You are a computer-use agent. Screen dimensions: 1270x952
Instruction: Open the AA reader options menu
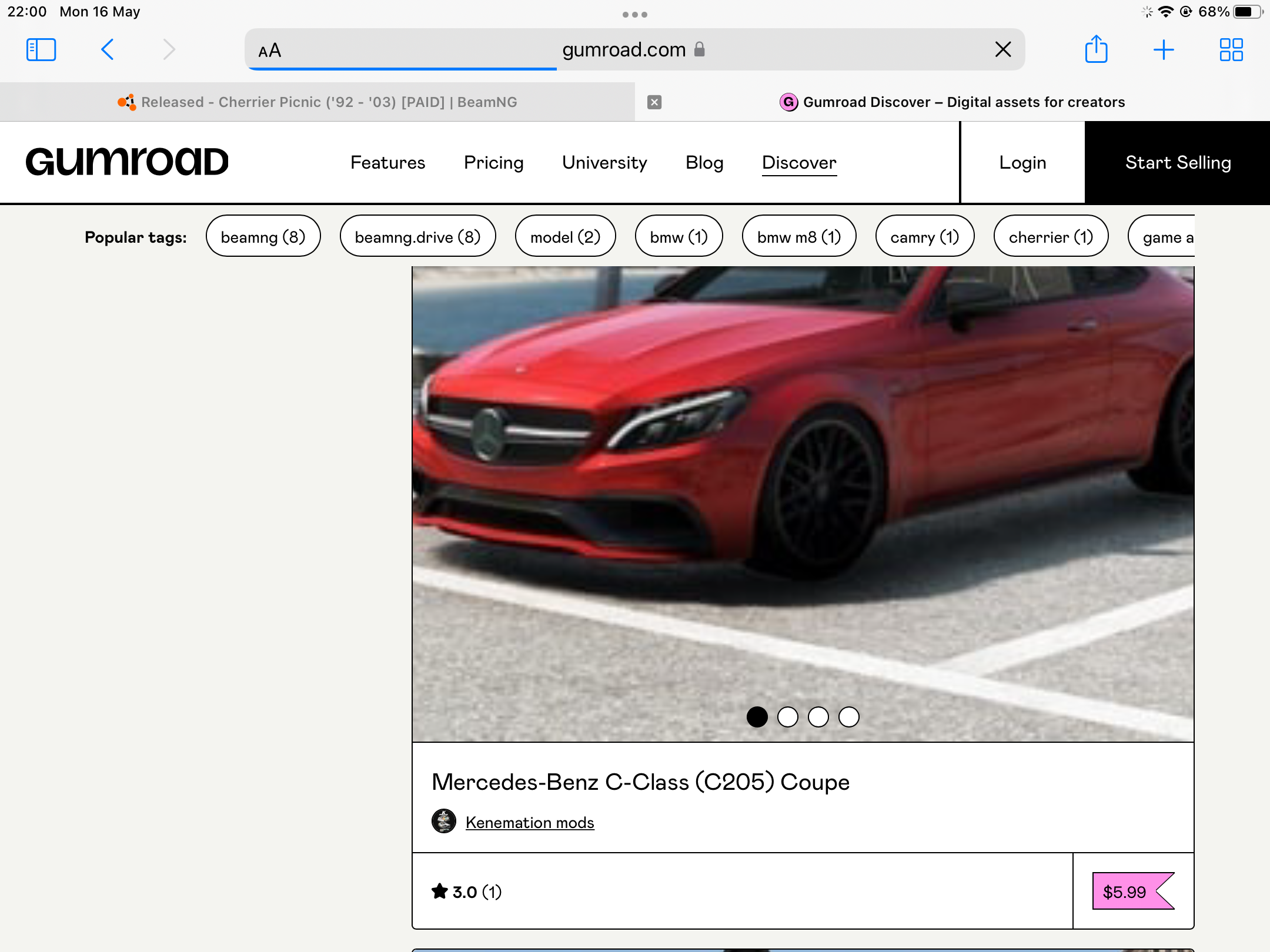[x=270, y=51]
